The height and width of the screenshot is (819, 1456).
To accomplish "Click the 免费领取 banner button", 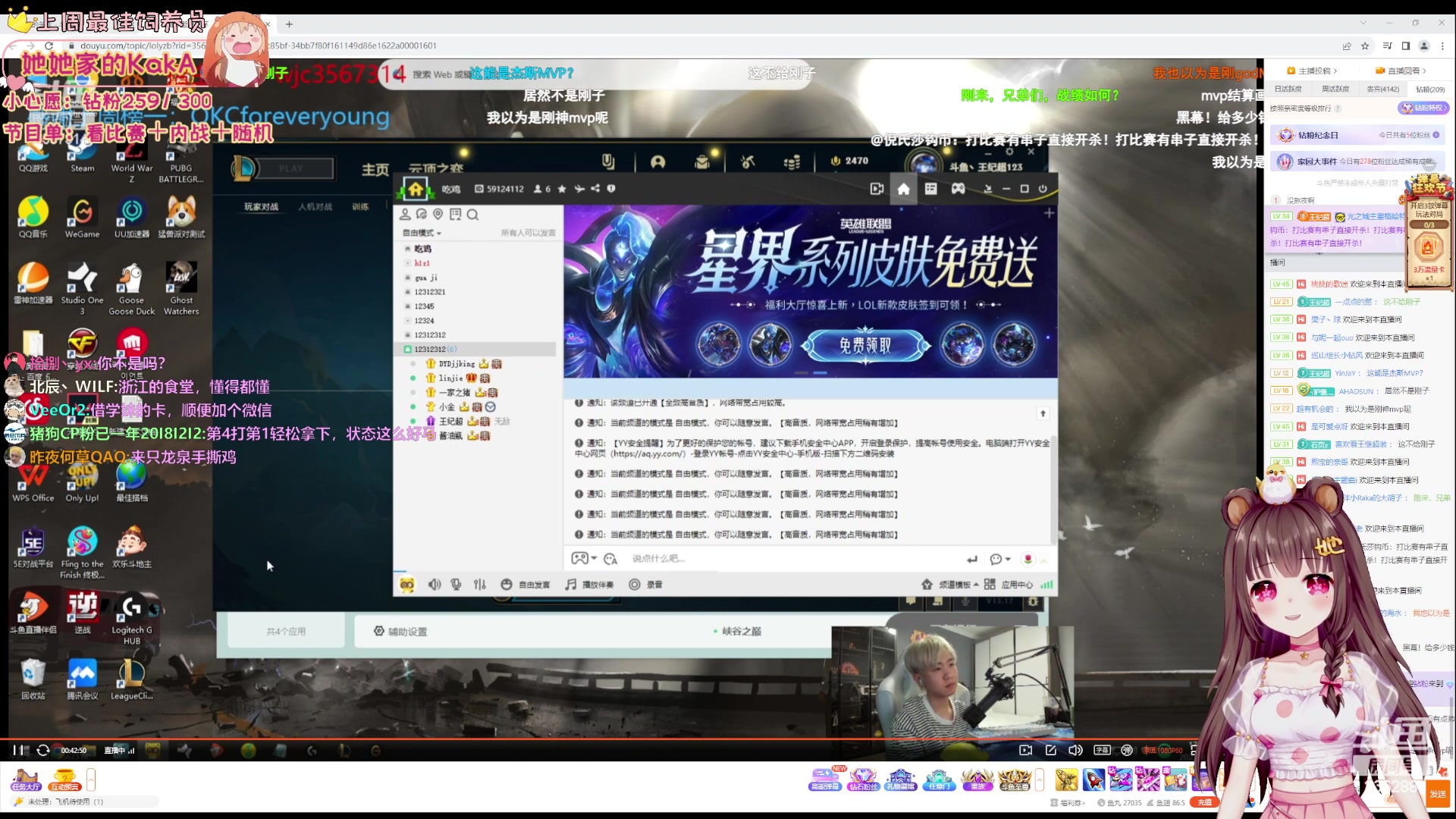I will pyautogui.click(x=865, y=345).
